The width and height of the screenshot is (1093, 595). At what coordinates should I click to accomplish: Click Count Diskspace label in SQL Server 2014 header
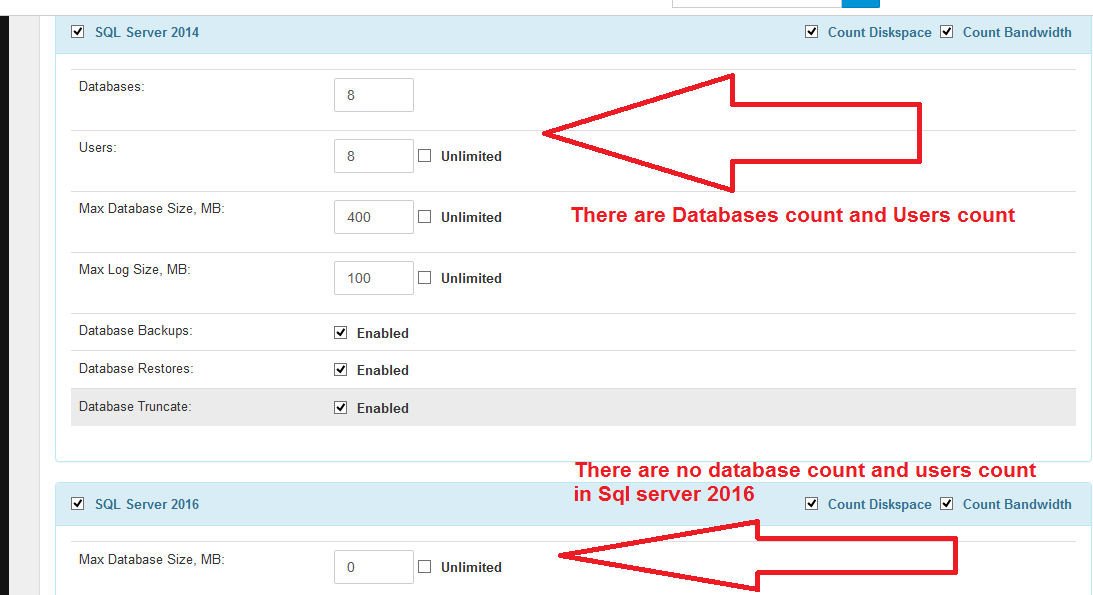point(880,33)
